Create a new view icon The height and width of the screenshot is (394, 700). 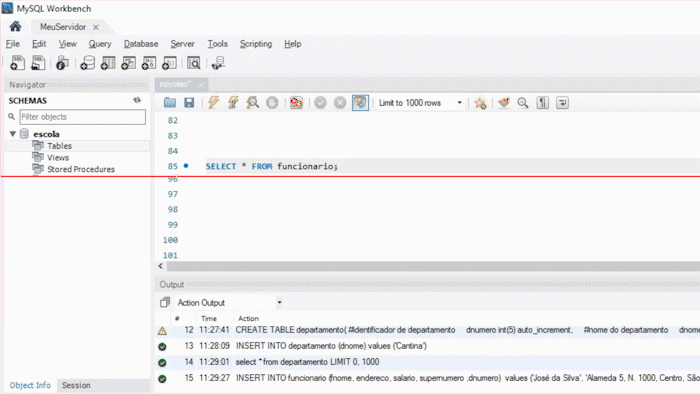[129, 63]
